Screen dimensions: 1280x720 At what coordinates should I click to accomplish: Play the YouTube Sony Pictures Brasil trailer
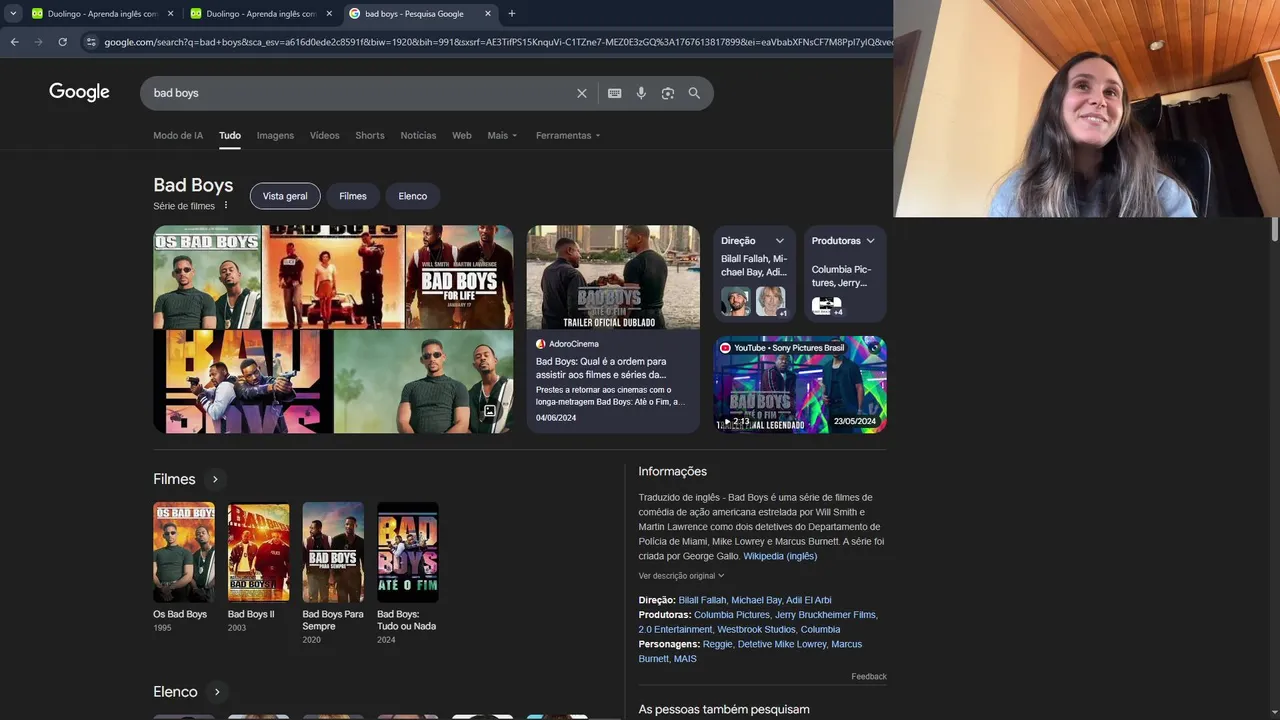click(800, 384)
